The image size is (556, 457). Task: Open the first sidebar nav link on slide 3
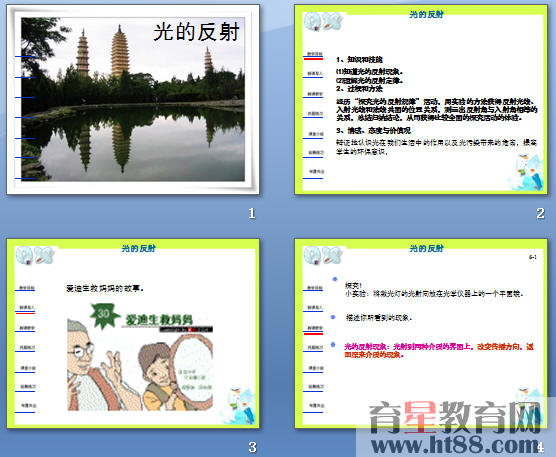(26, 288)
